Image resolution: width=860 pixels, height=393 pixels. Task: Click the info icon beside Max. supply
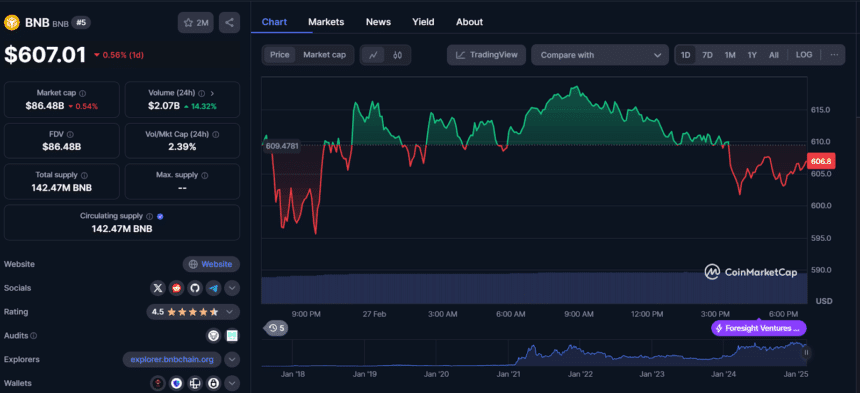[205, 175]
